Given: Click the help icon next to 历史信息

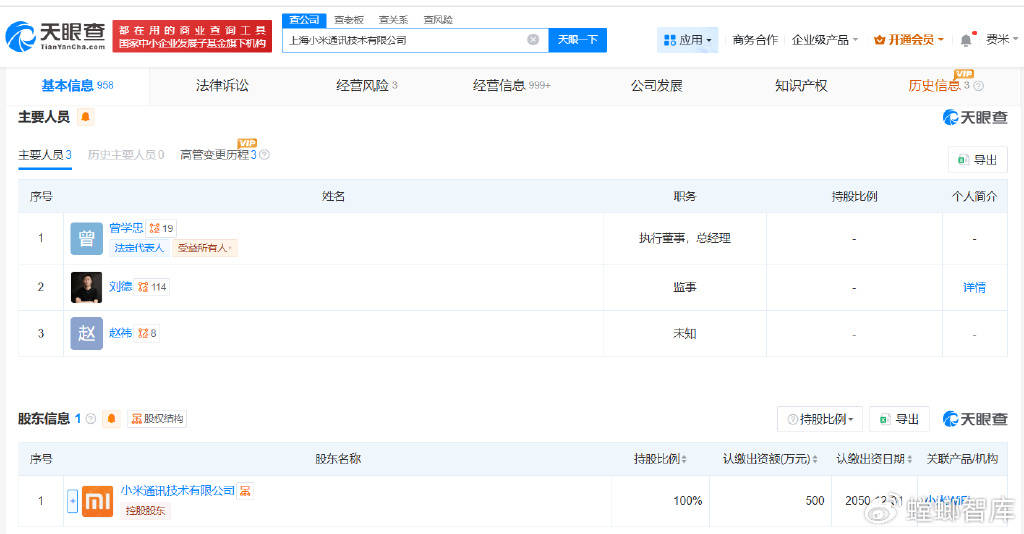Looking at the screenshot, I should point(978,86).
